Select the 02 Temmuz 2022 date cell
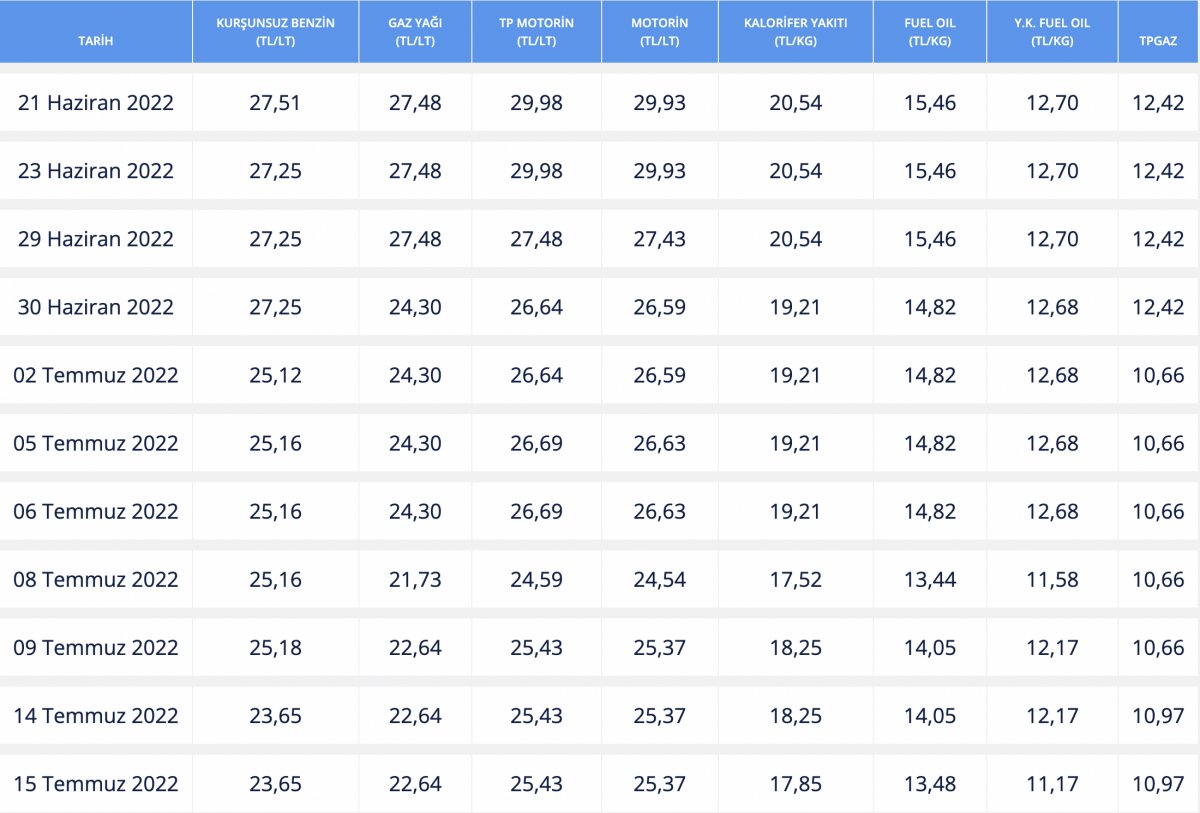The height and width of the screenshot is (813, 1200). click(x=96, y=375)
